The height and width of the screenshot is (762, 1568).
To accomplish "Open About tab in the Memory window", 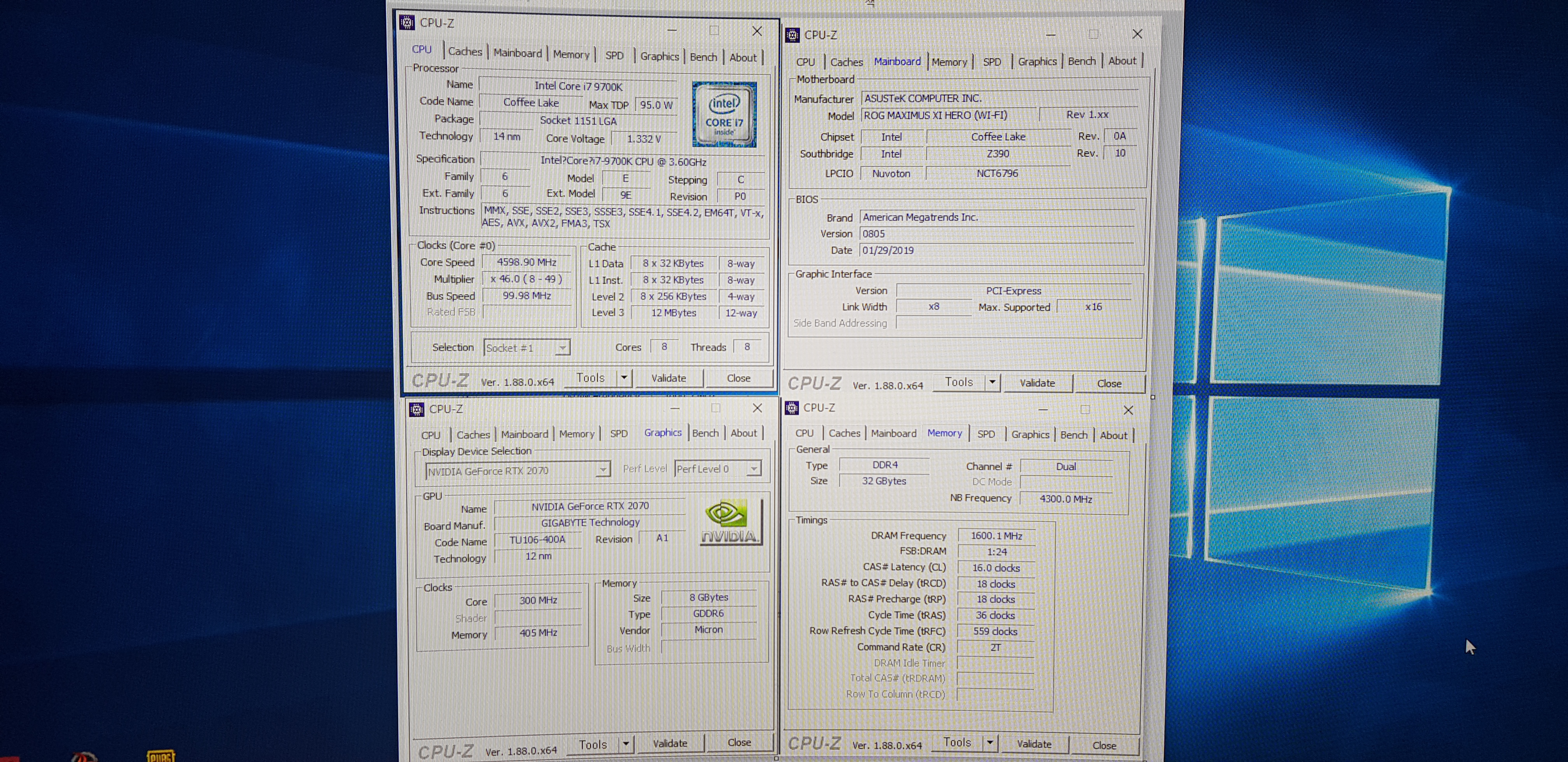I will [1113, 435].
